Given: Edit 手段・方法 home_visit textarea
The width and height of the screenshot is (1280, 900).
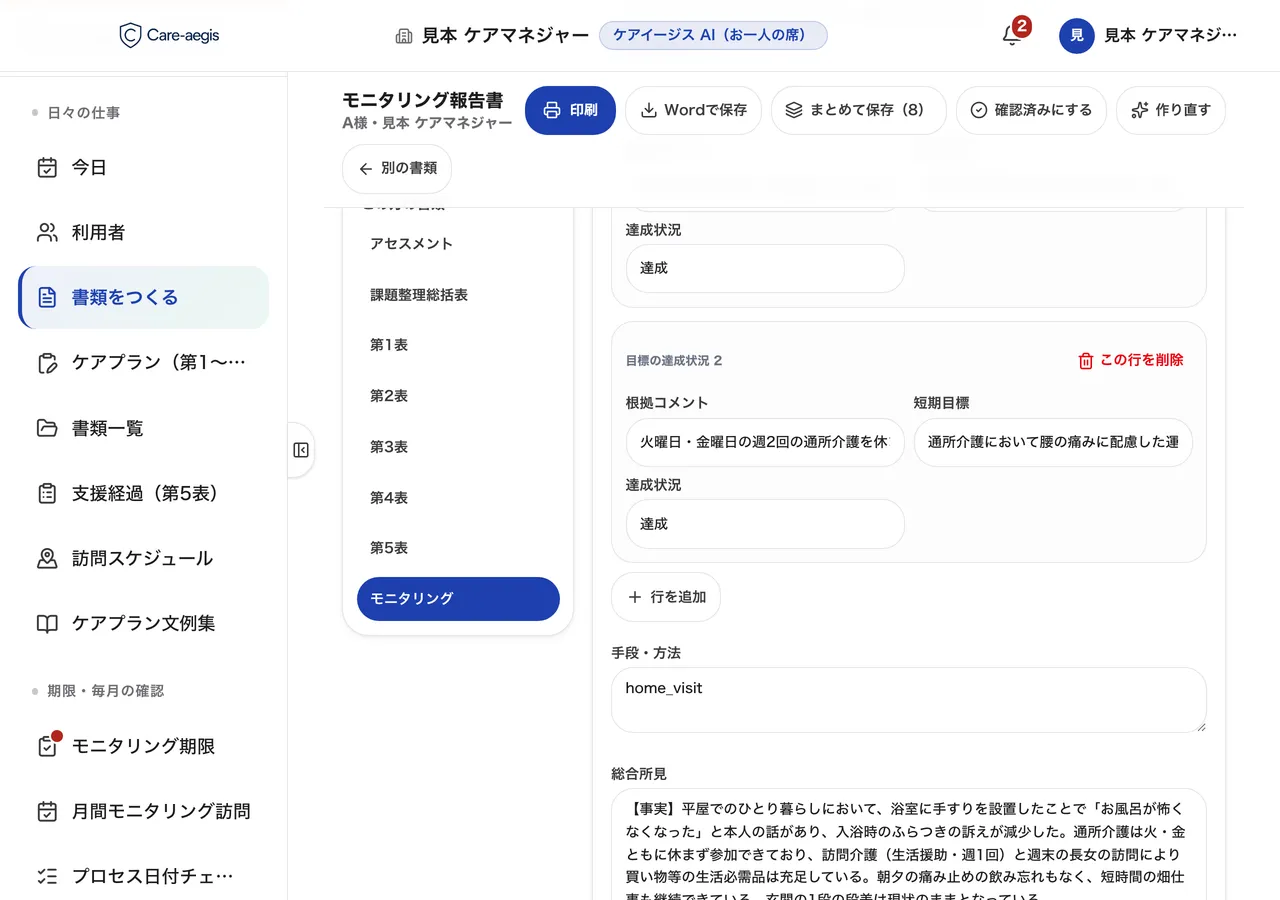Looking at the screenshot, I should pos(909,700).
